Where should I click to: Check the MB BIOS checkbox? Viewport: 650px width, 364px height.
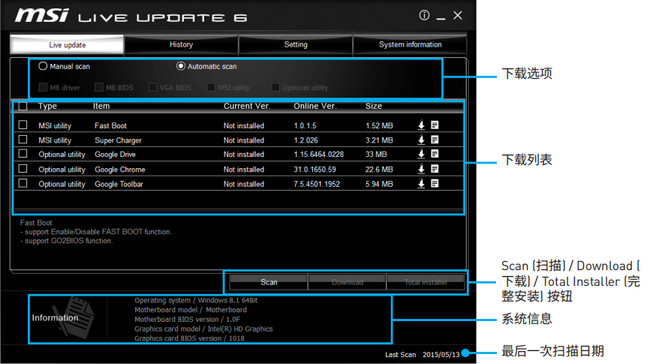[x=99, y=87]
